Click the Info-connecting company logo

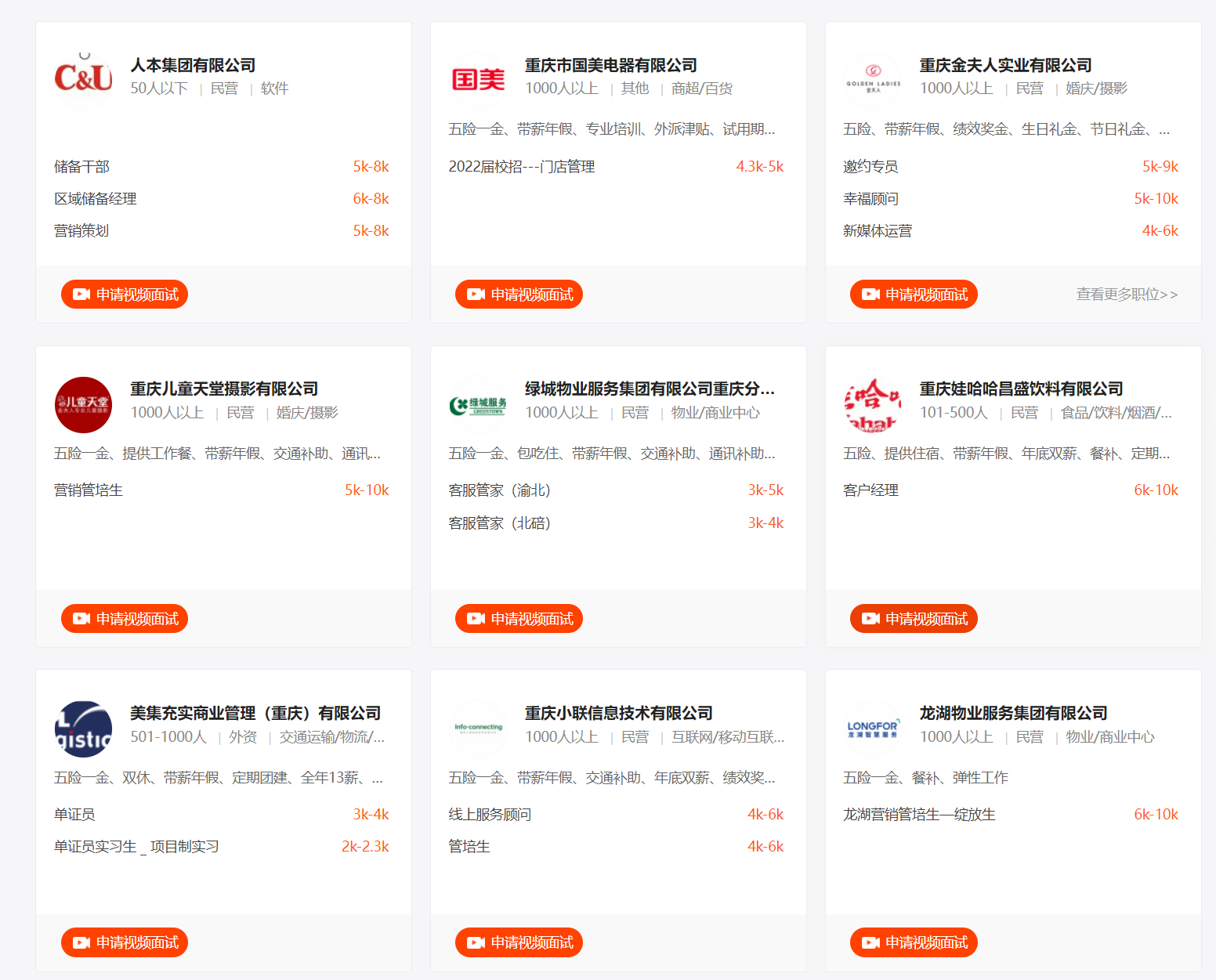click(478, 728)
